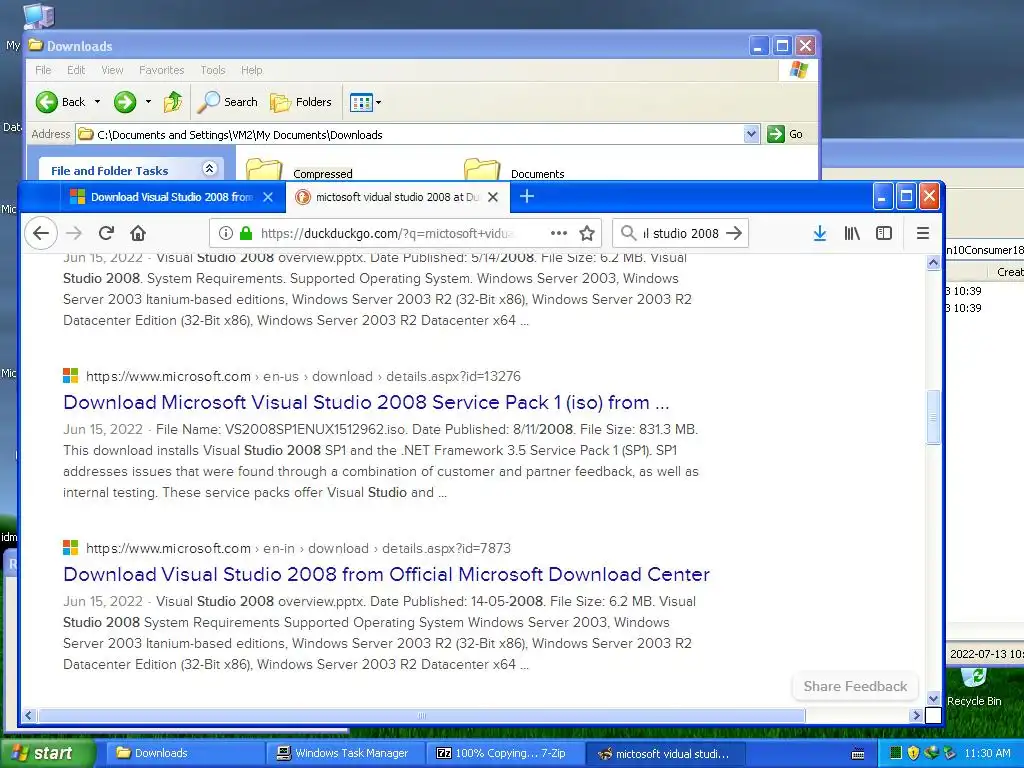Image resolution: width=1024 pixels, height=768 pixels.
Task: Open Download Microsoft Visual Studio 2008 Service Pack 1 link
Action: tap(366, 402)
